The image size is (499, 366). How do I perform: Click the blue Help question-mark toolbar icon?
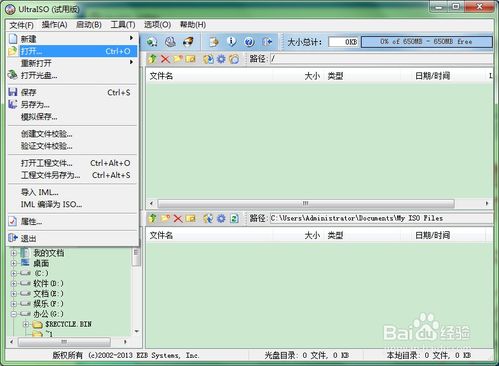[x=249, y=42]
